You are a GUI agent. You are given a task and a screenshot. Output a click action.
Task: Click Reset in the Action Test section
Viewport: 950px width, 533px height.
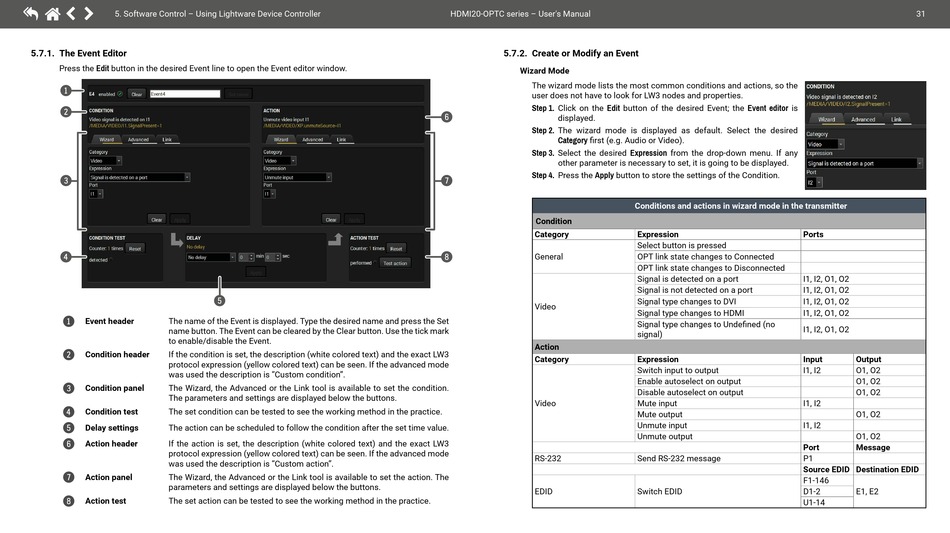[x=396, y=248]
